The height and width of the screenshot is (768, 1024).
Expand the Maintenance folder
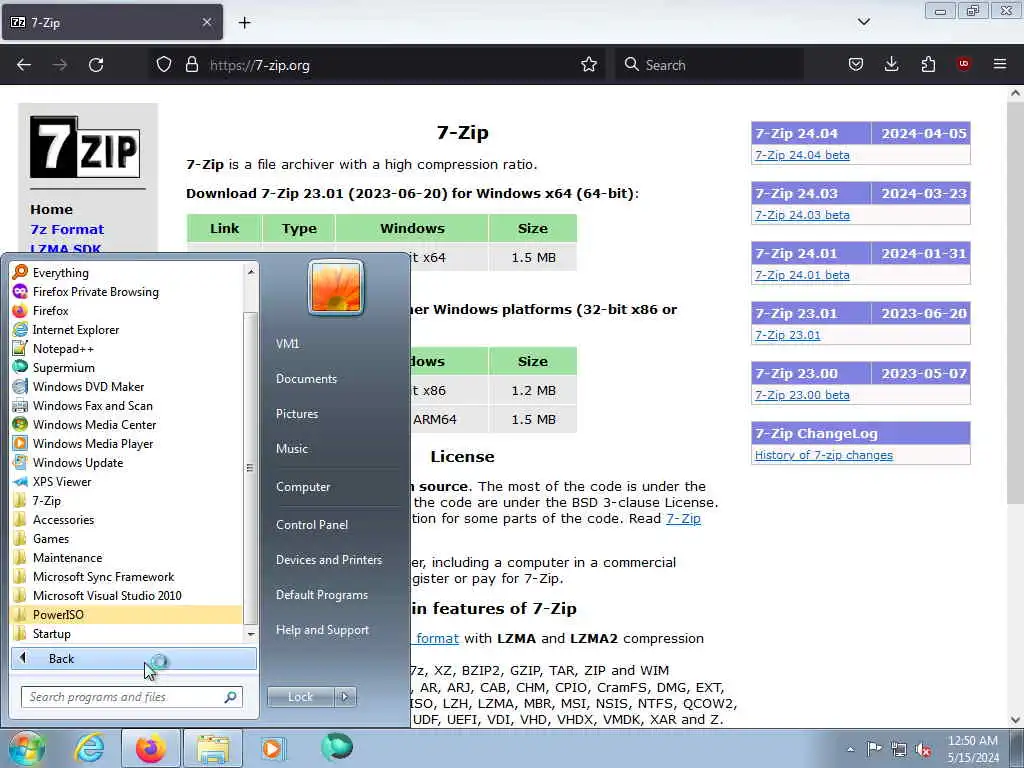(x=67, y=557)
